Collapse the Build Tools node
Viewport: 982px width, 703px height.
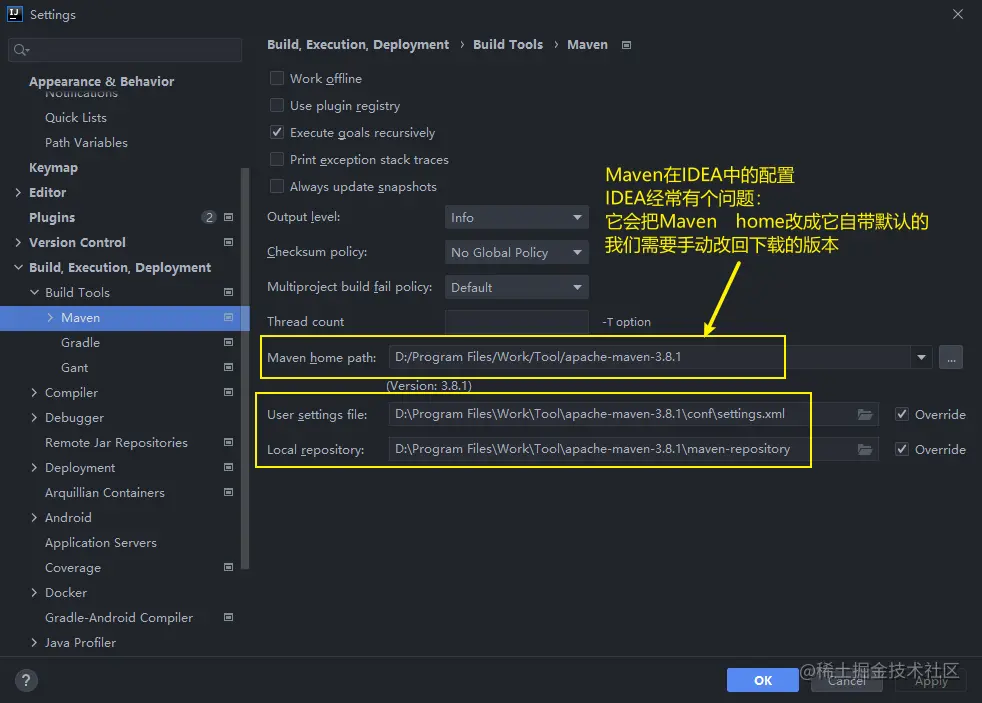click(34, 292)
